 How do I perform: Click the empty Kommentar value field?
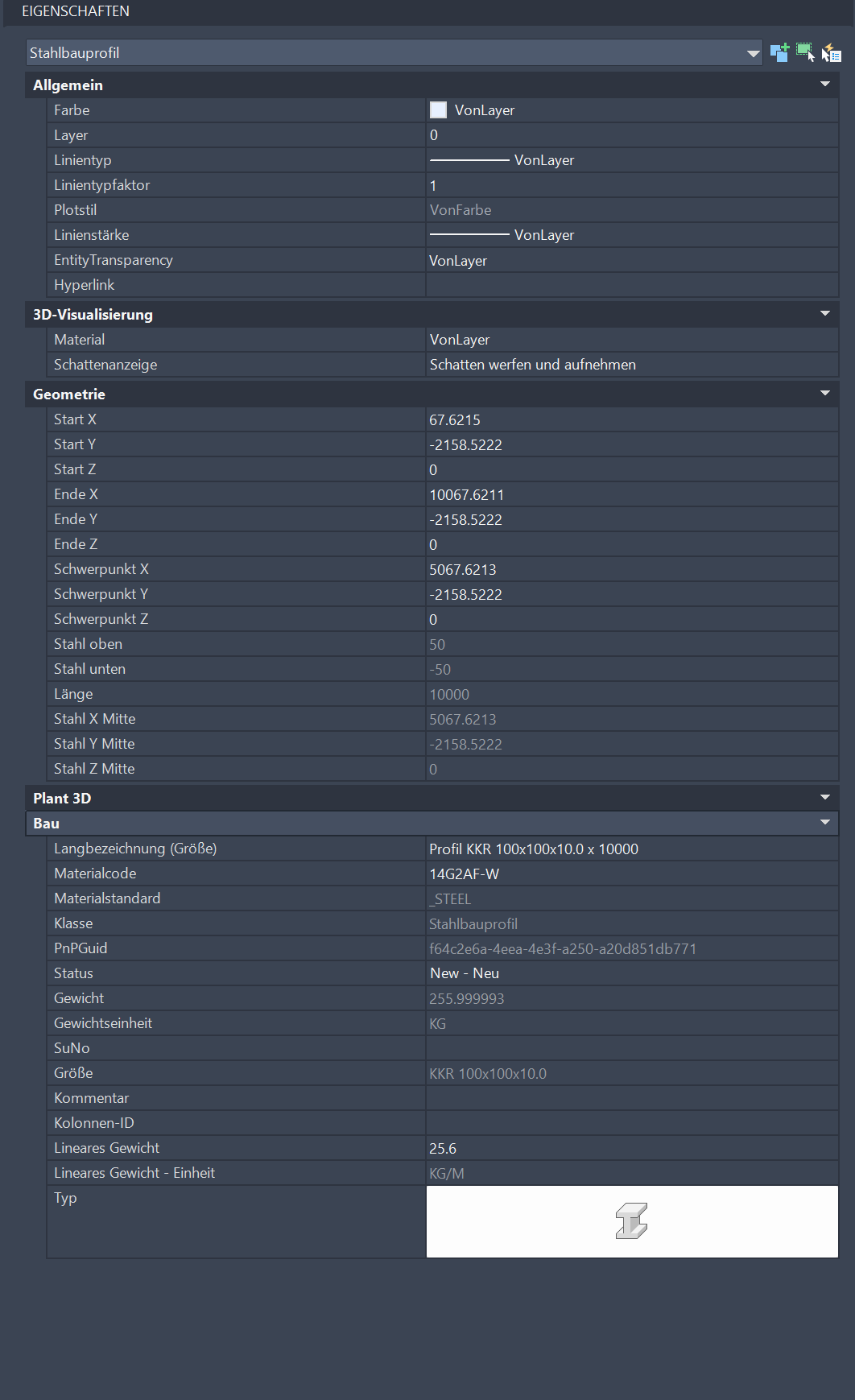click(x=631, y=1098)
